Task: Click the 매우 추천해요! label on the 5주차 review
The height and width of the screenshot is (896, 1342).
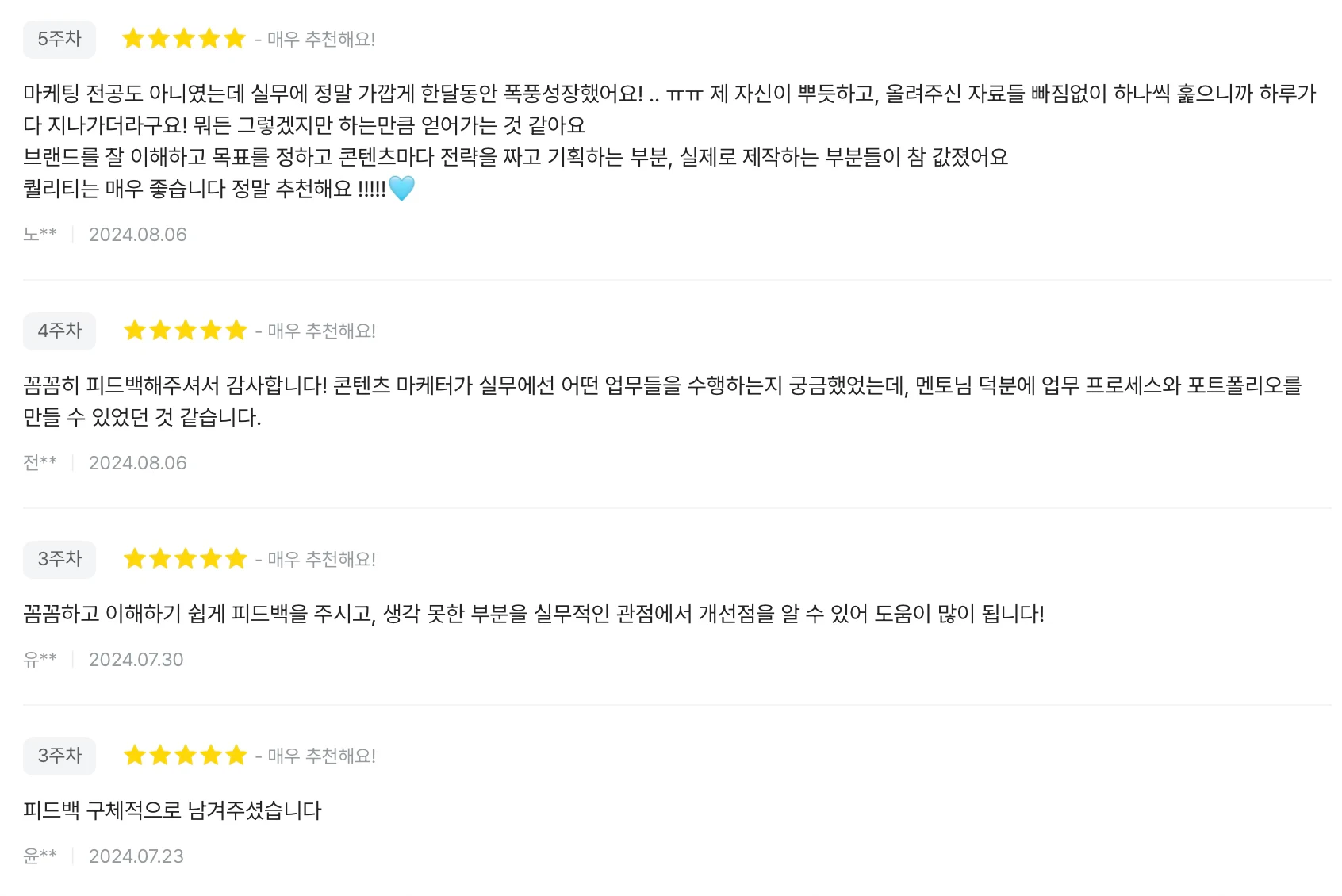Action: pos(321,39)
